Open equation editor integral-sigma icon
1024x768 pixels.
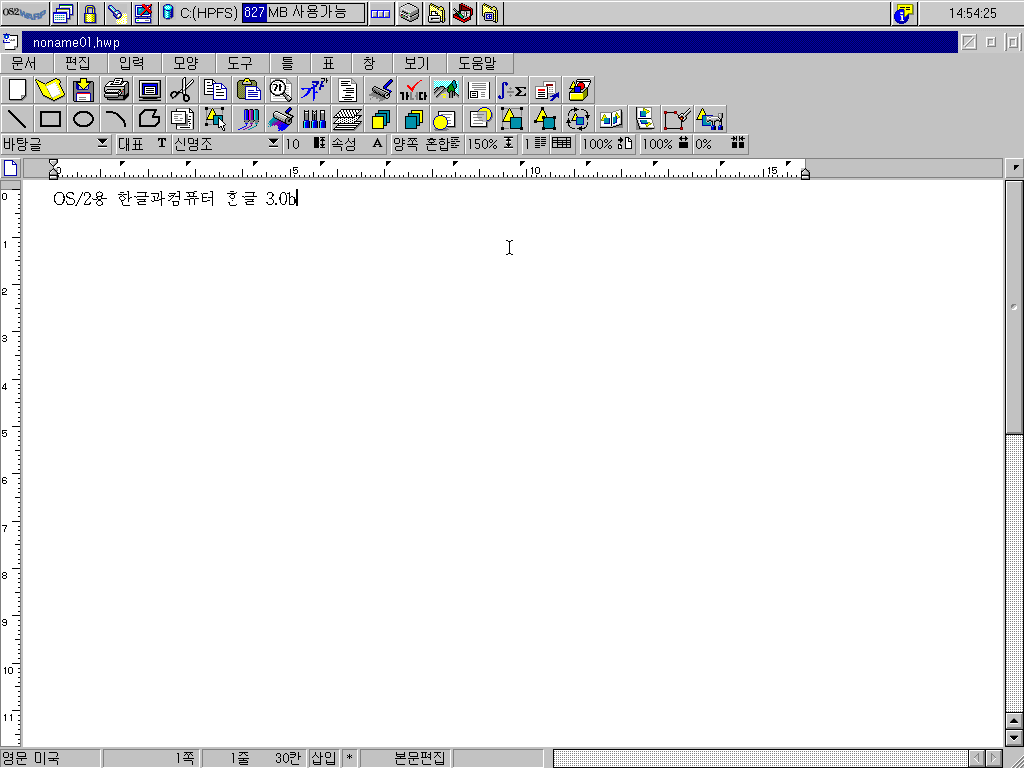click(x=512, y=90)
